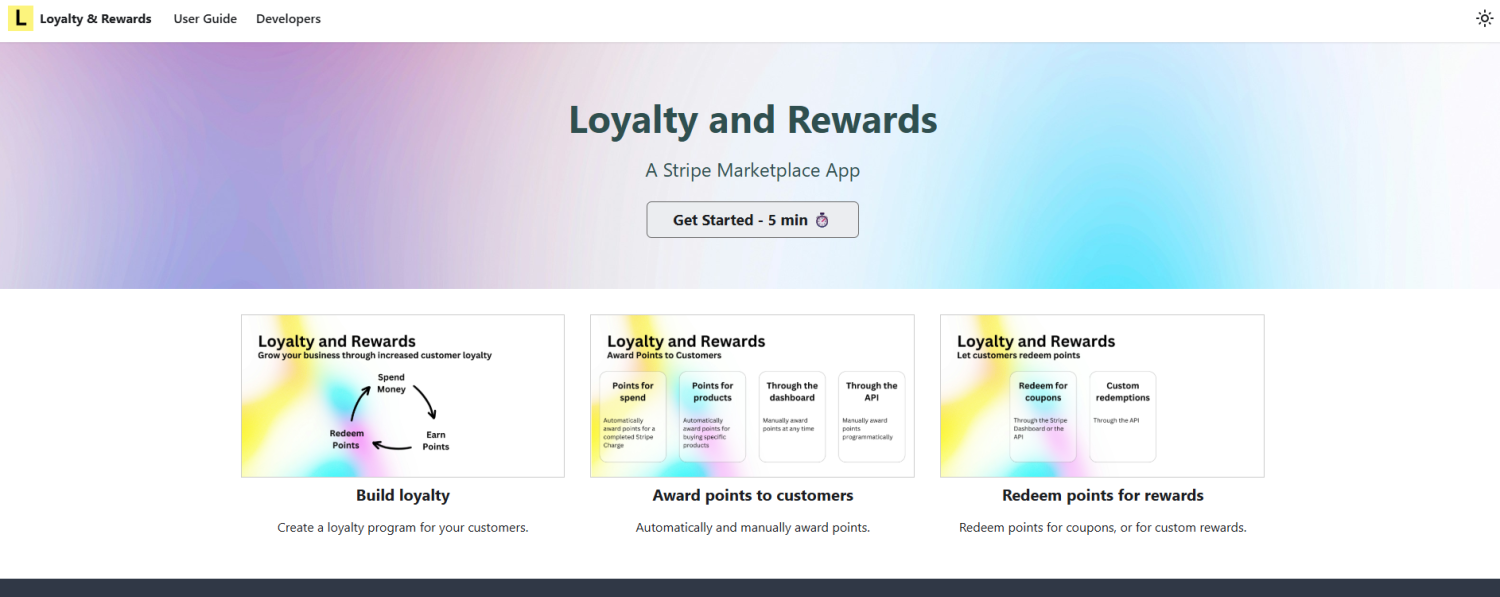Click the Spend Money label in cycle diagram
The width and height of the screenshot is (1500, 597).
pos(391,383)
